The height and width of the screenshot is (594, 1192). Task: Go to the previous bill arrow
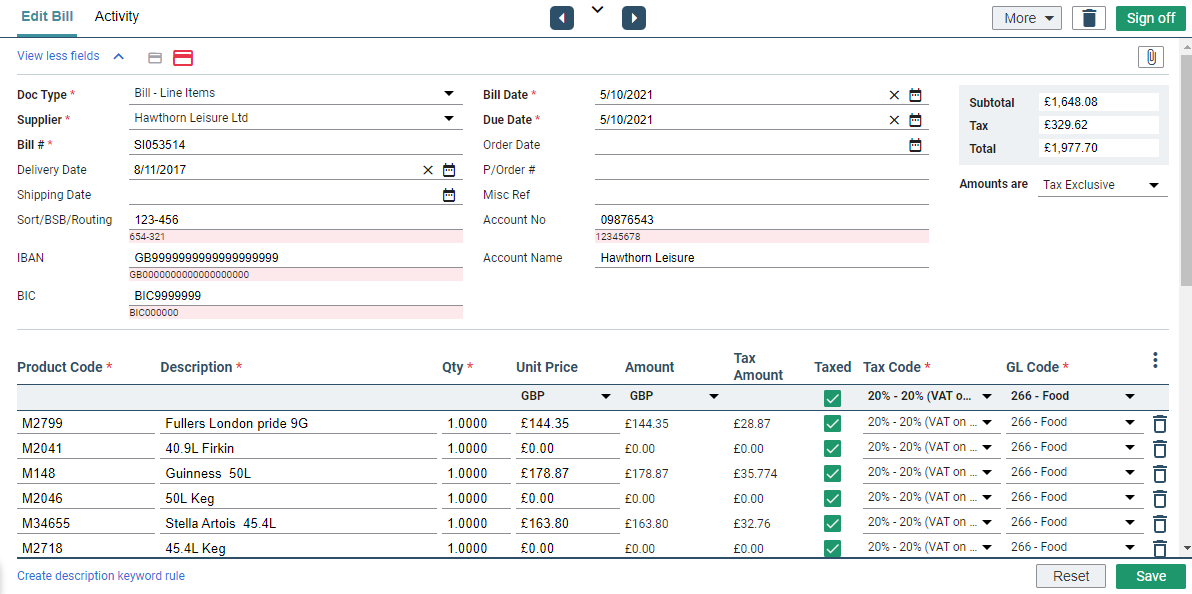[562, 17]
